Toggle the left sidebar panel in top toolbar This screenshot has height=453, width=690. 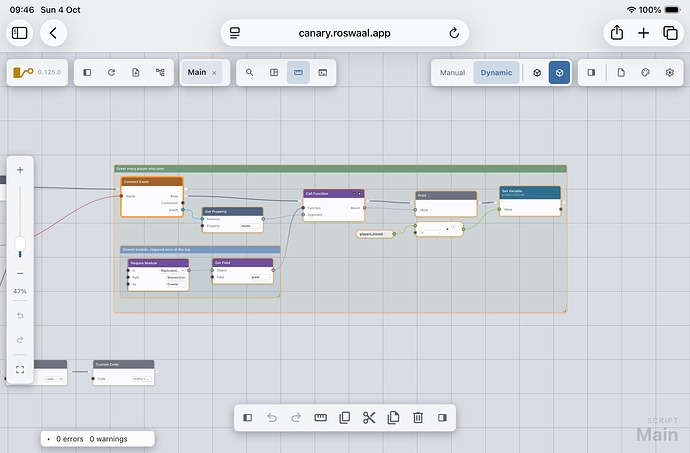tap(87, 72)
